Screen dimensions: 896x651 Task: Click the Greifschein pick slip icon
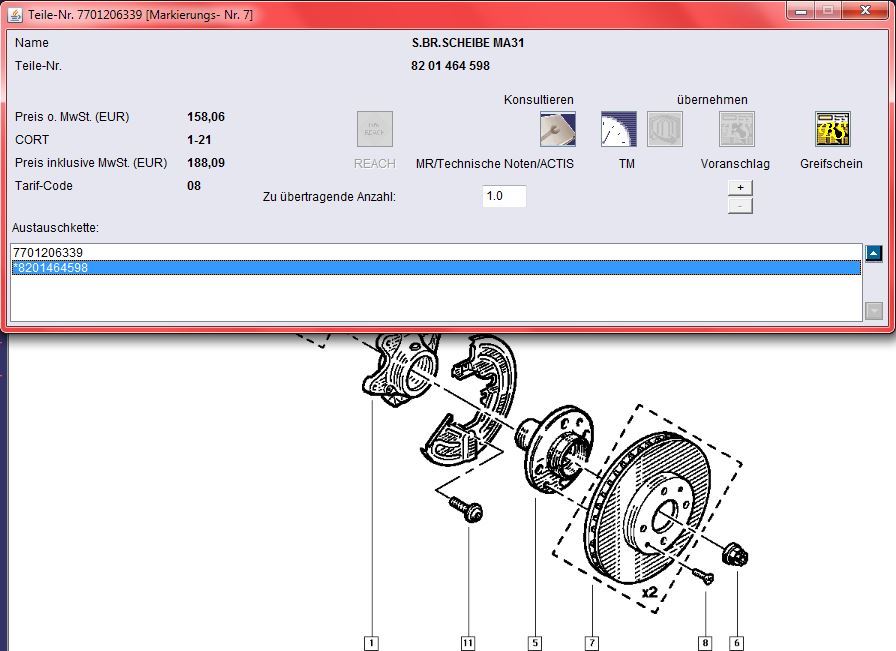pos(832,129)
